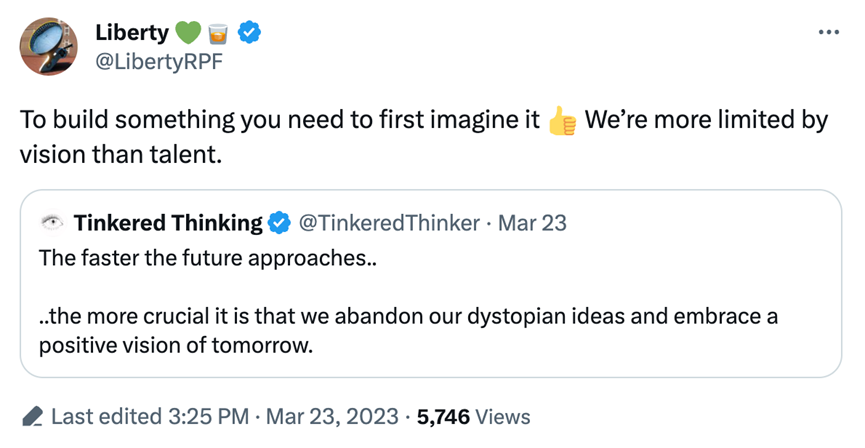Click Liberty's blue verified badge
The width and height of the screenshot is (865, 448).
tap(250, 33)
